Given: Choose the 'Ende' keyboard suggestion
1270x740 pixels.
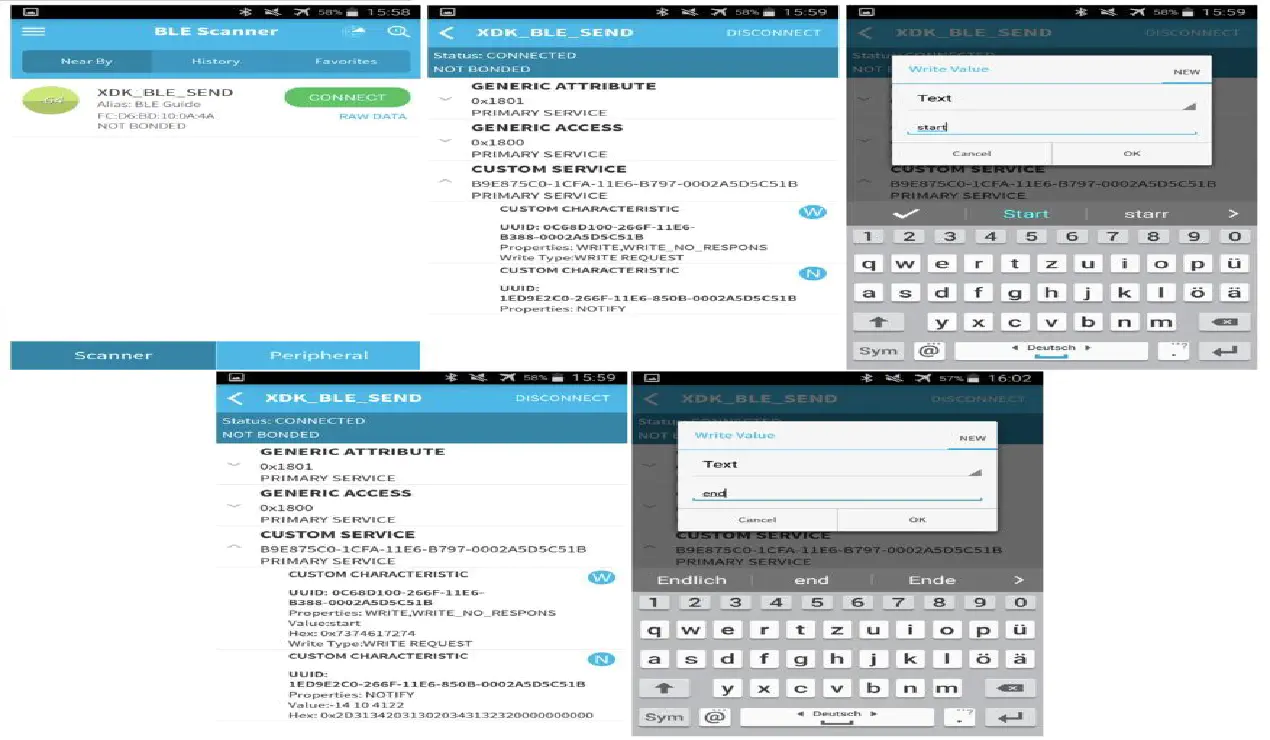Looking at the screenshot, I should point(932,580).
